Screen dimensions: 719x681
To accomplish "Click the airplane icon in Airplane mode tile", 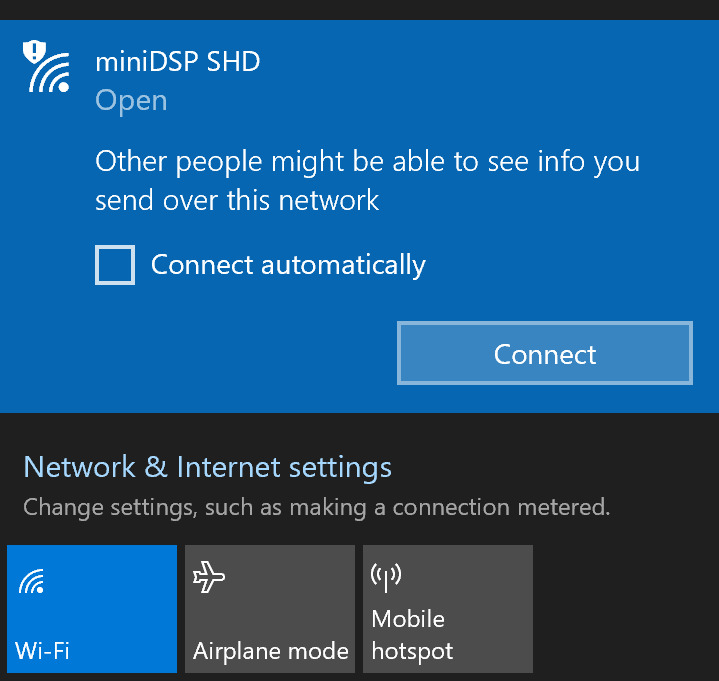I will [209, 576].
